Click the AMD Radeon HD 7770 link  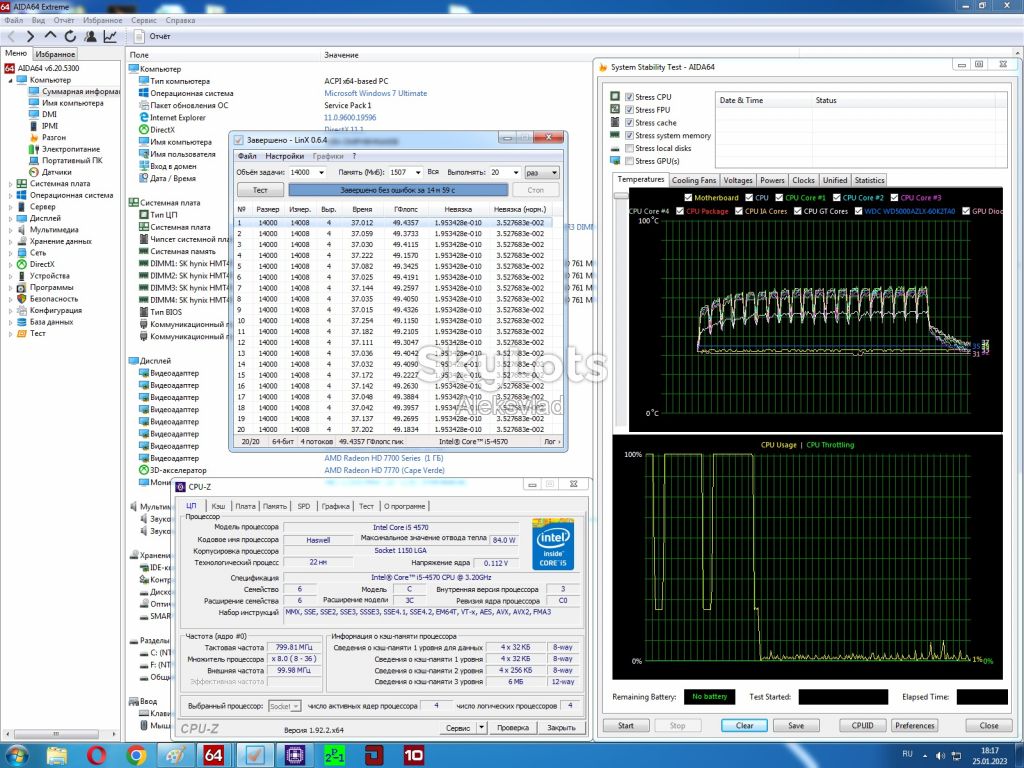click(x=384, y=470)
